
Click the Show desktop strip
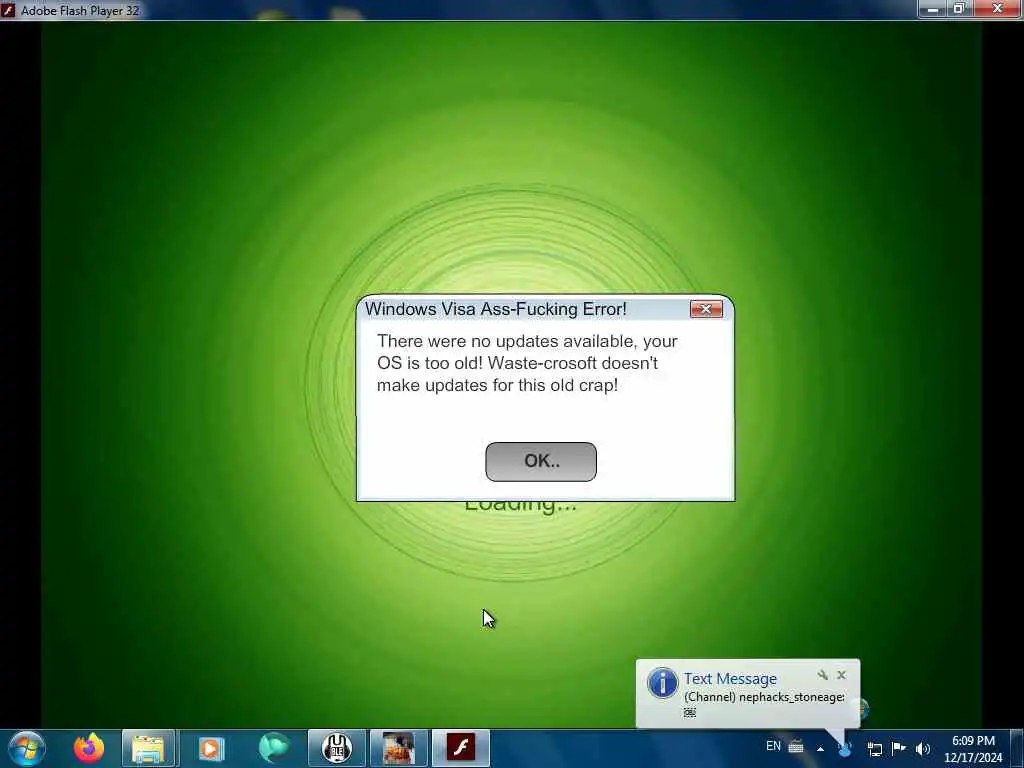(x=1019, y=748)
